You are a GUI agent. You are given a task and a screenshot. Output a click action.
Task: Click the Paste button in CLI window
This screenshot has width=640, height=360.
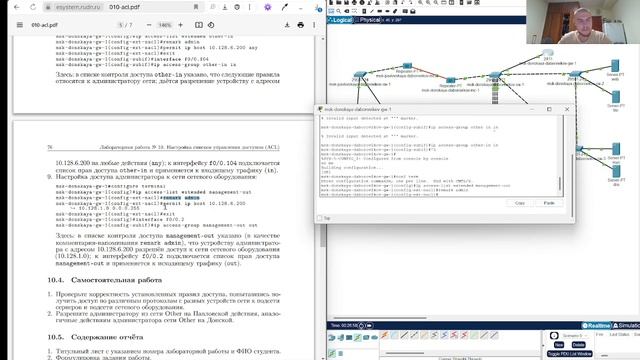point(549,203)
